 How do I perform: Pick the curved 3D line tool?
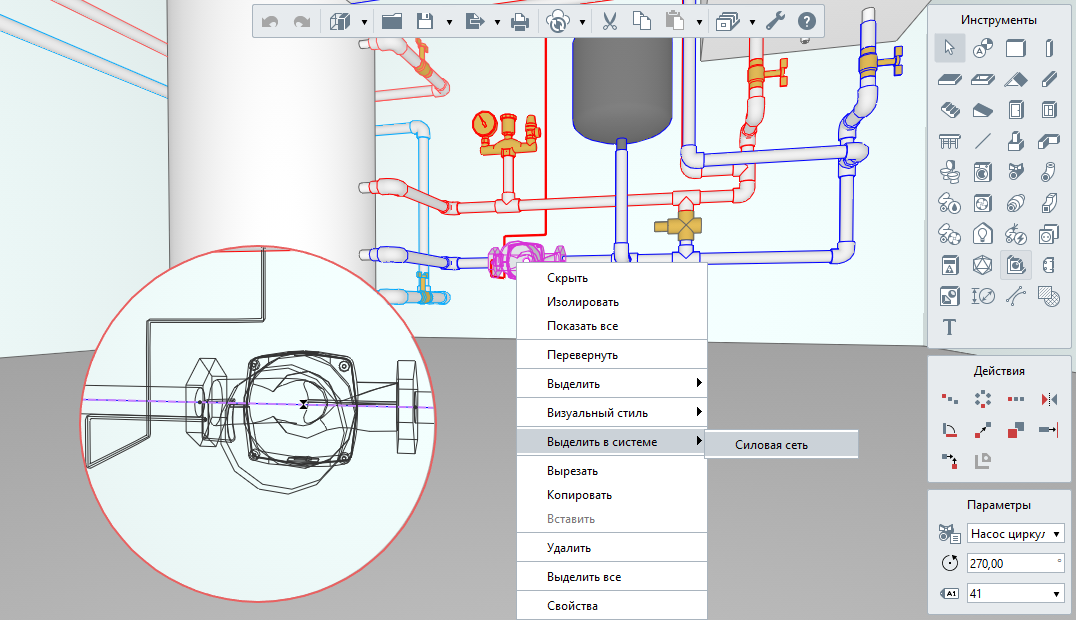[1016, 296]
